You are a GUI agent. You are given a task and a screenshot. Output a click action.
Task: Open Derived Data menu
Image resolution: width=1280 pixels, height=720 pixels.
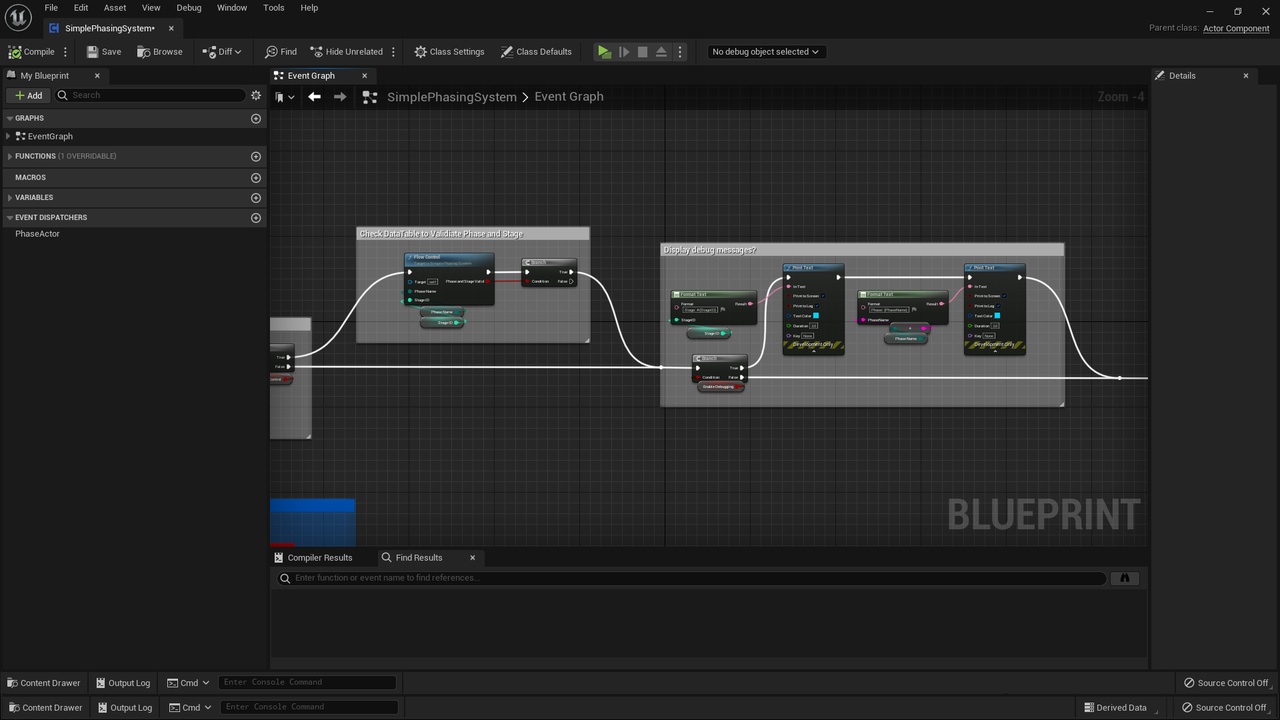pos(1114,708)
